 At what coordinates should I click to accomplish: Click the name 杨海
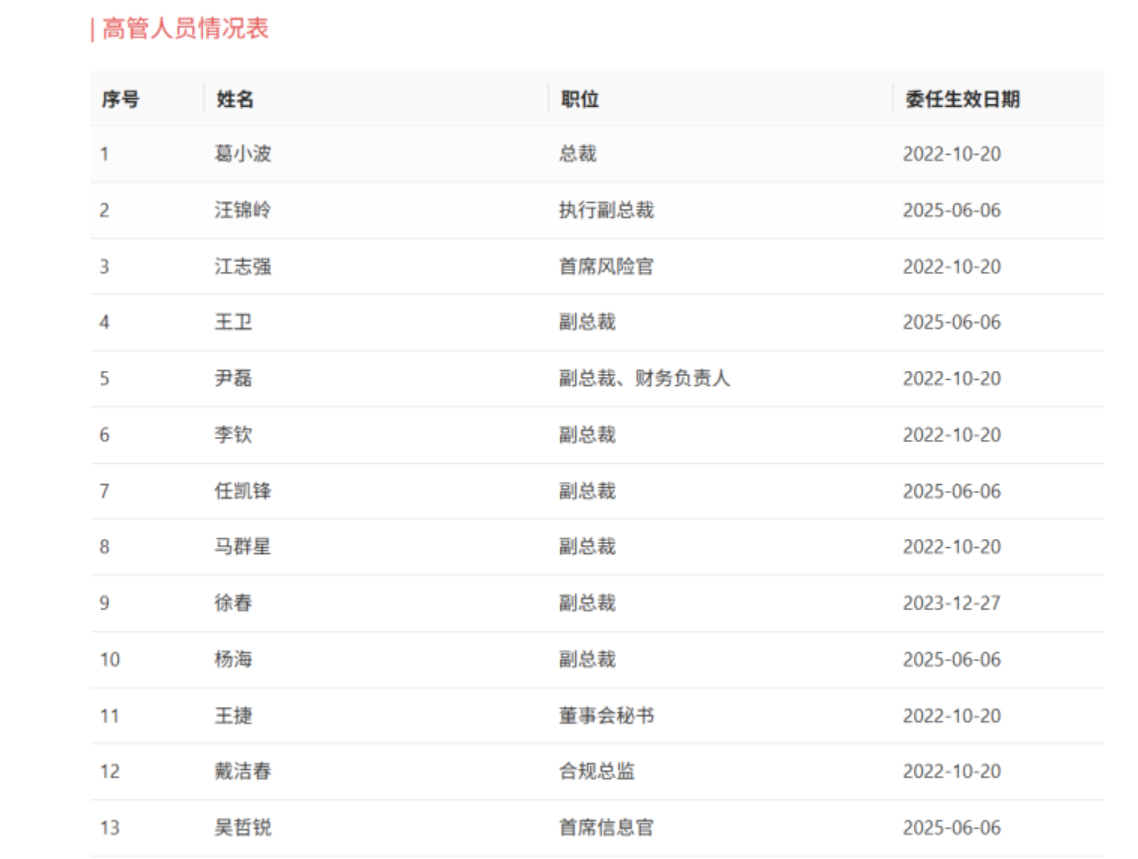click(234, 659)
